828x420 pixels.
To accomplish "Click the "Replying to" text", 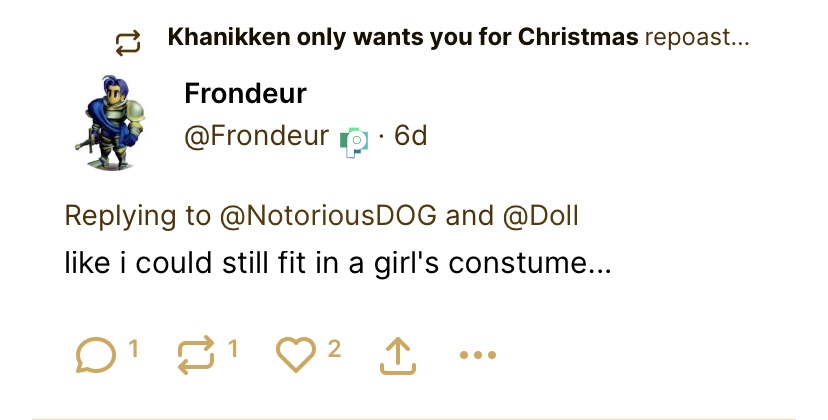I will (x=138, y=215).
